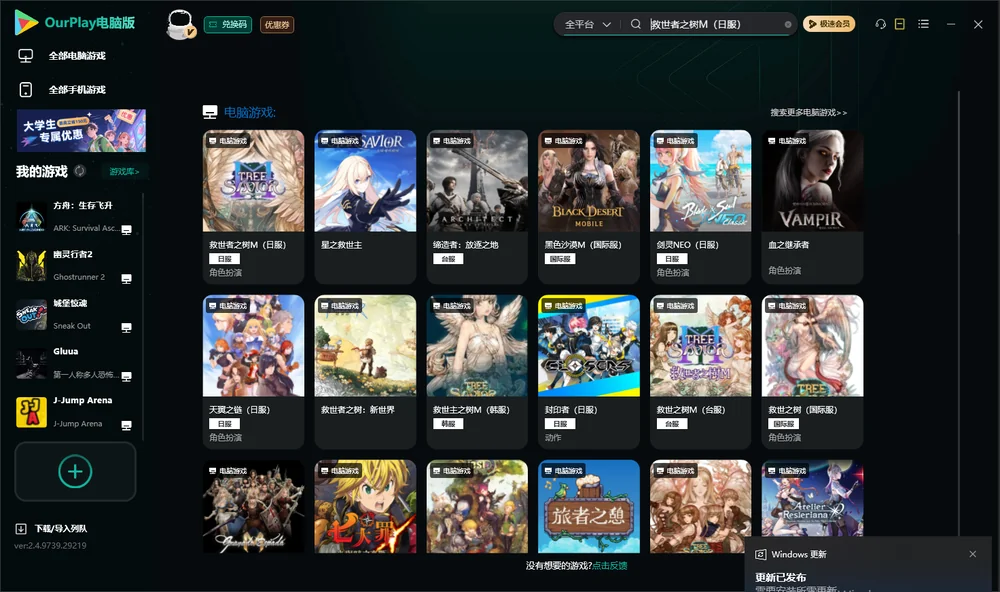Click the PC icon on the Gluua row
Viewport: 1000px width, 592px height.
126,376
